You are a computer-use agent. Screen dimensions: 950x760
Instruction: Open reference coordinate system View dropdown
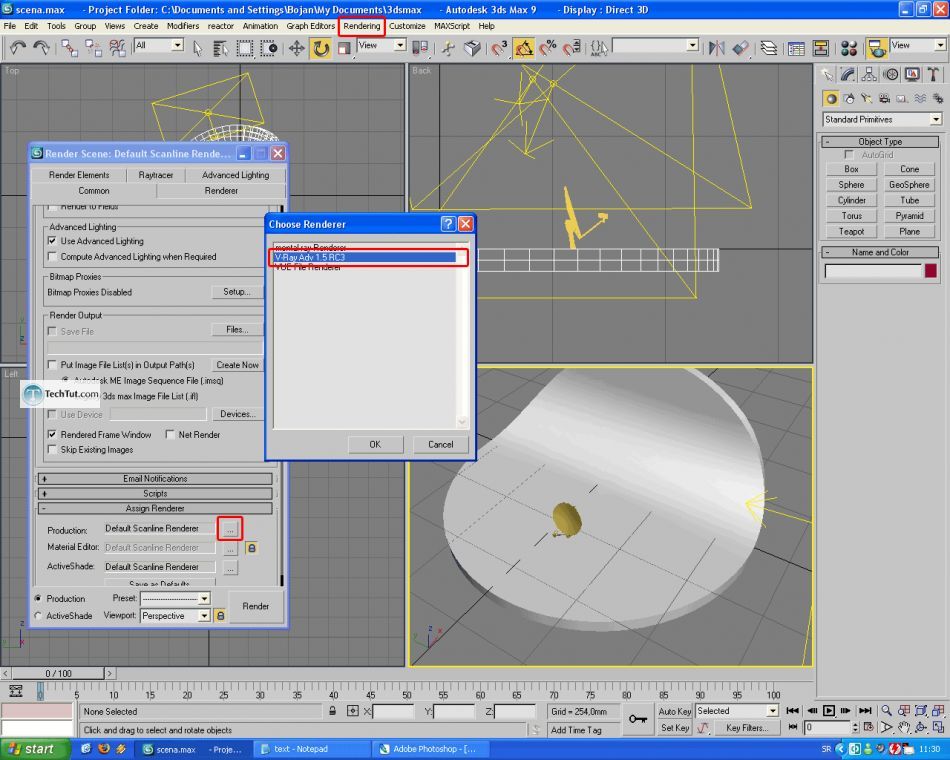click(x=381, y=45)
